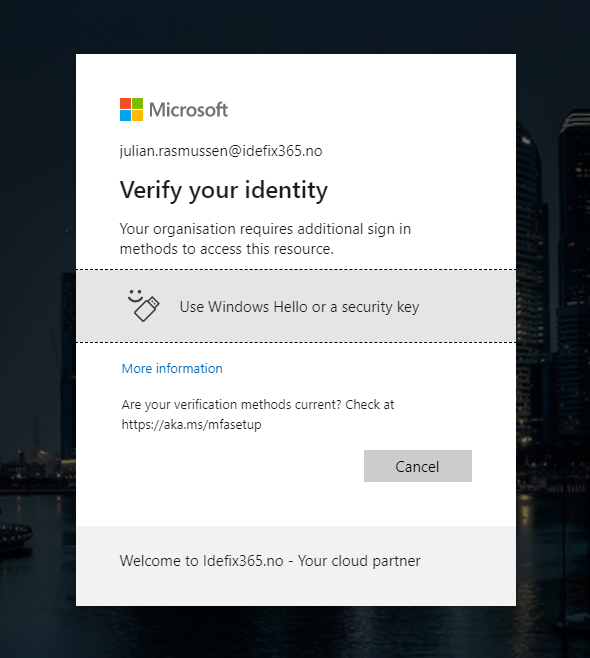
Task: Click the Microsoft wordmark text
Action: pyautogui.click(x=188, y=110)
